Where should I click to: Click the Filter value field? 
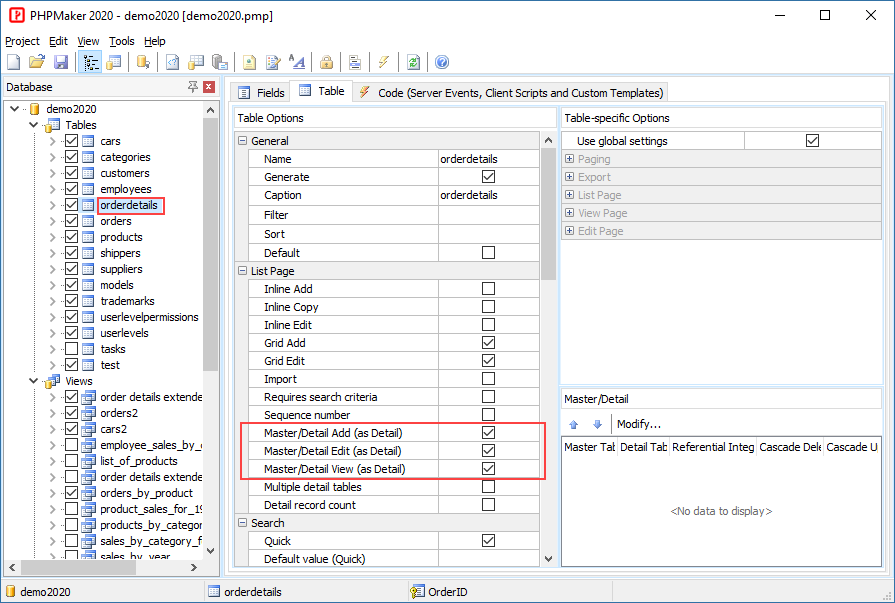click(x=488, y=215)
